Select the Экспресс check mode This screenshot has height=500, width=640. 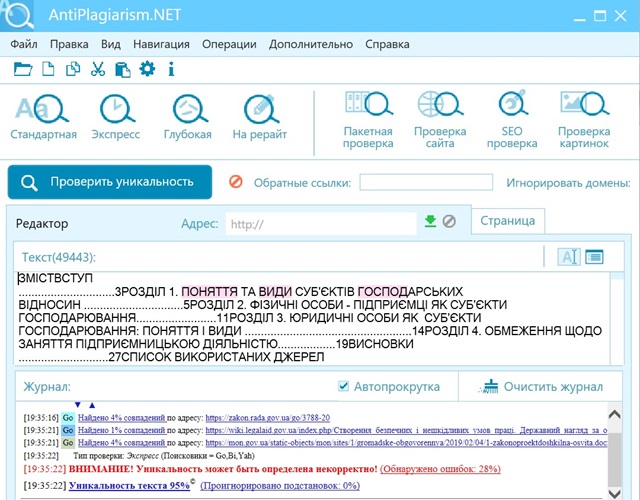116,117
